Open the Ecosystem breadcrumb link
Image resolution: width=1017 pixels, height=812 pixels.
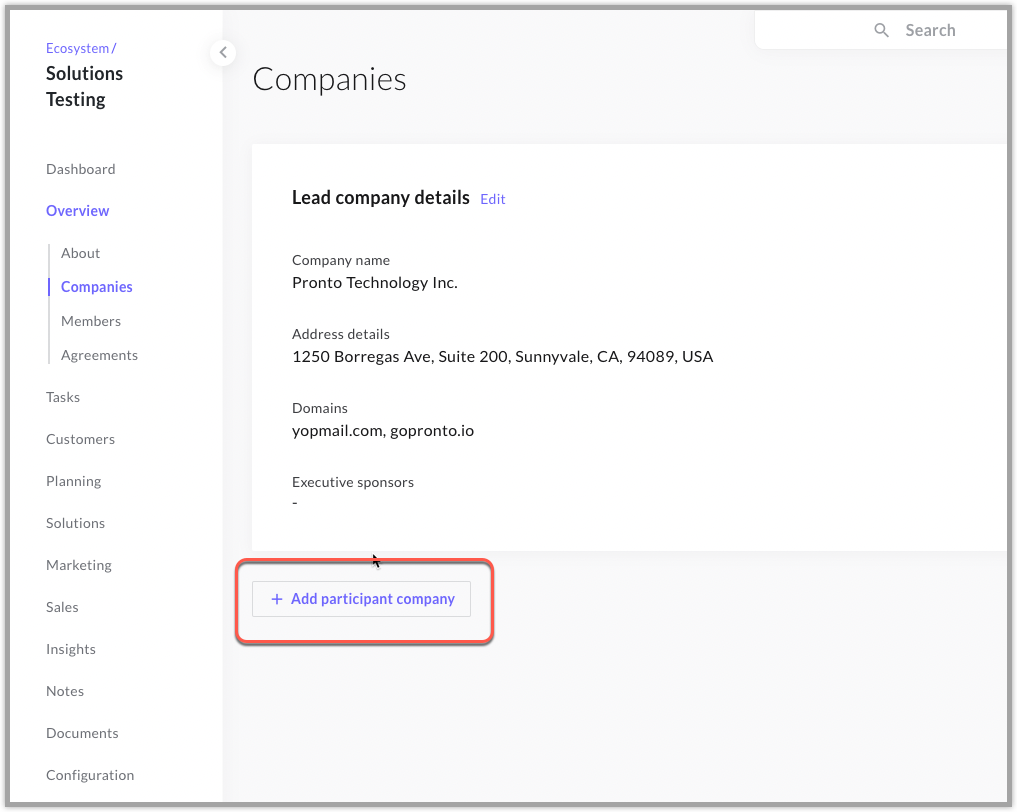tap(77, 48)
